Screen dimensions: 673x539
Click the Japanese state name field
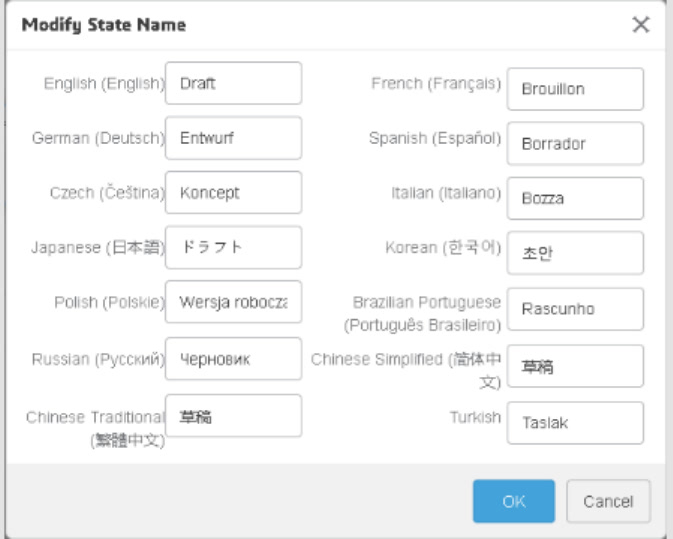(233, 248)
